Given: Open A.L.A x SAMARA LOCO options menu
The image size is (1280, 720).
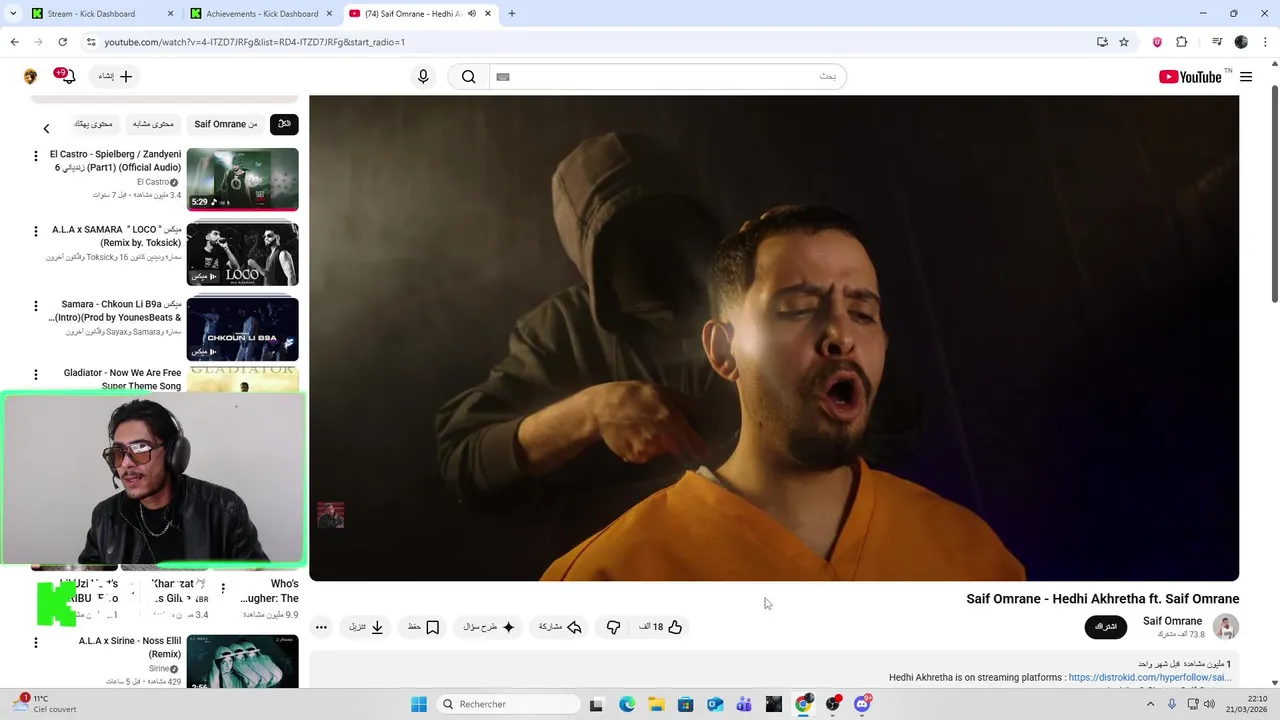Looking at the screenshot, I should point(36,231).
